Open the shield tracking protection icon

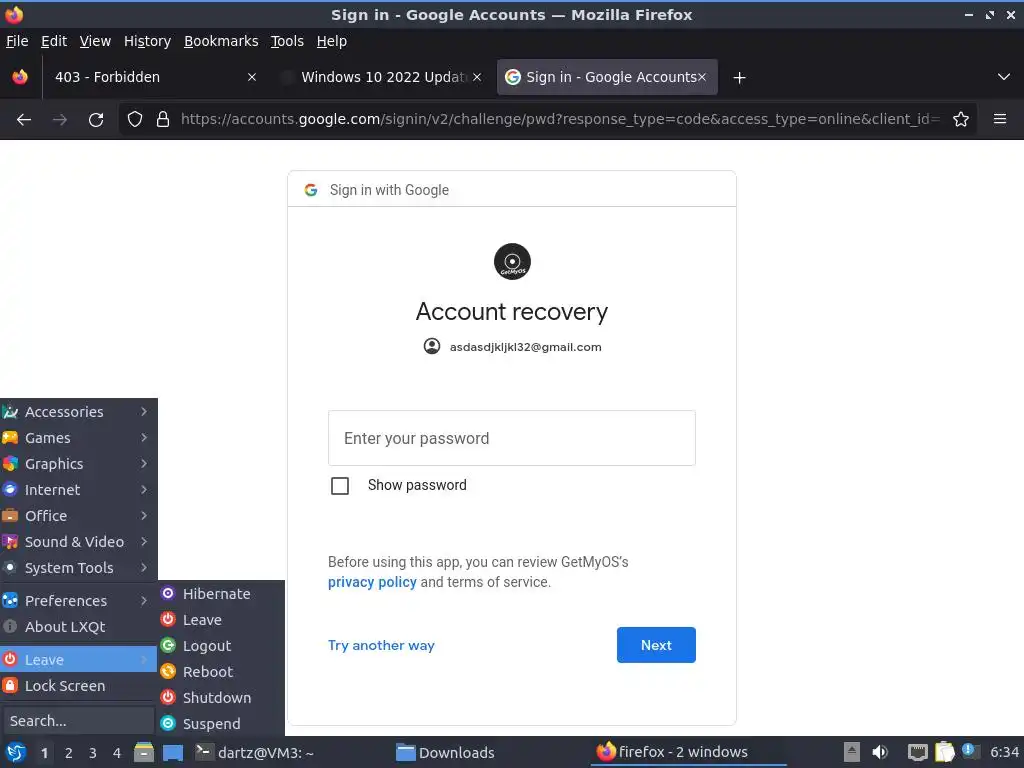click(x=135, y=119)
